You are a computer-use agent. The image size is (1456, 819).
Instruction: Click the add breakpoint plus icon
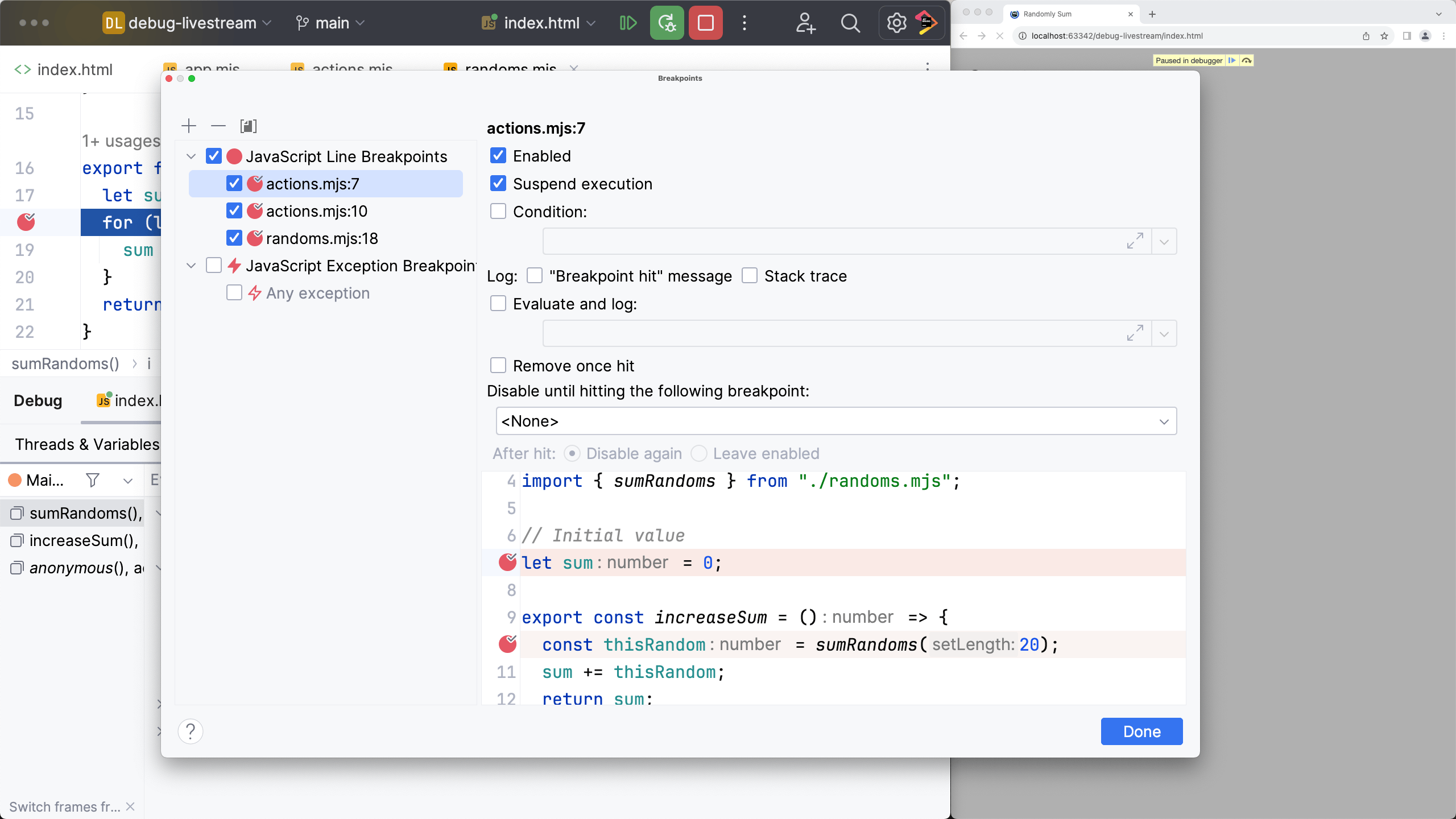tap(189, 125)
